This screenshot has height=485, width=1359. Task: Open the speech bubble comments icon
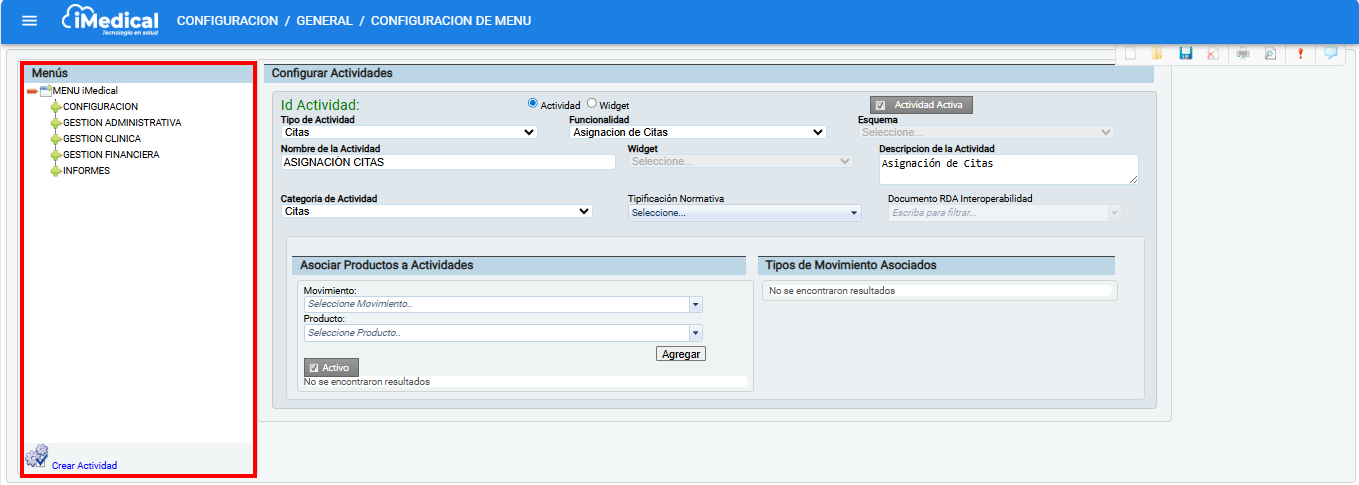(1330, 54)
